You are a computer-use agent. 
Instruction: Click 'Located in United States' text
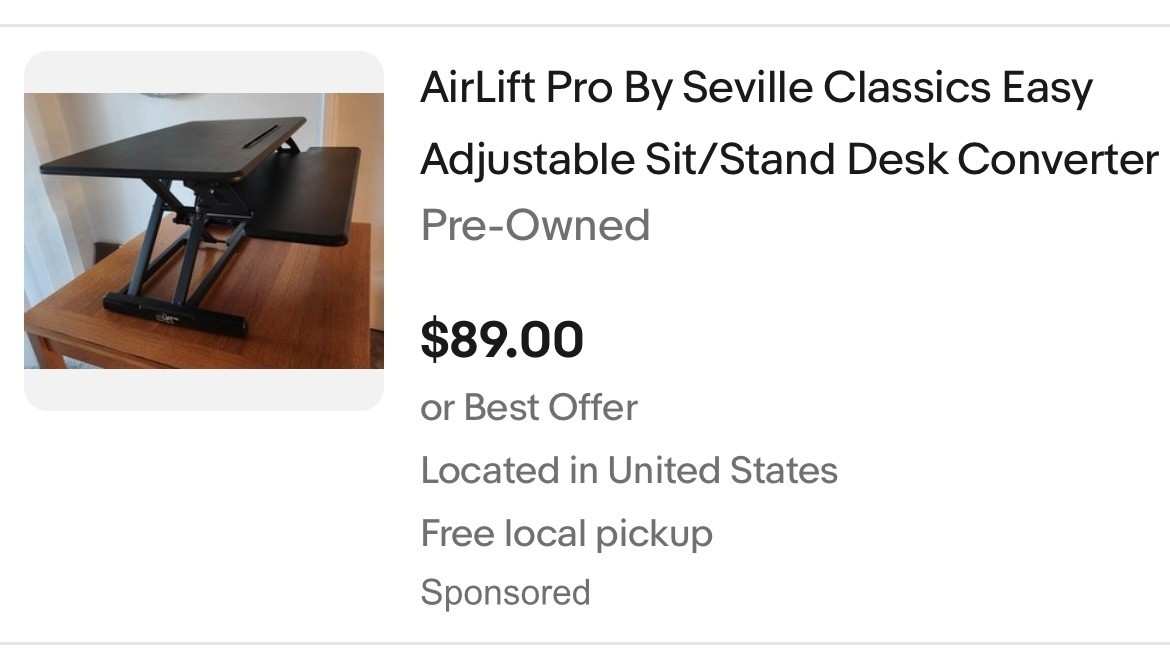pyautogui.click(x=629, y=470)
